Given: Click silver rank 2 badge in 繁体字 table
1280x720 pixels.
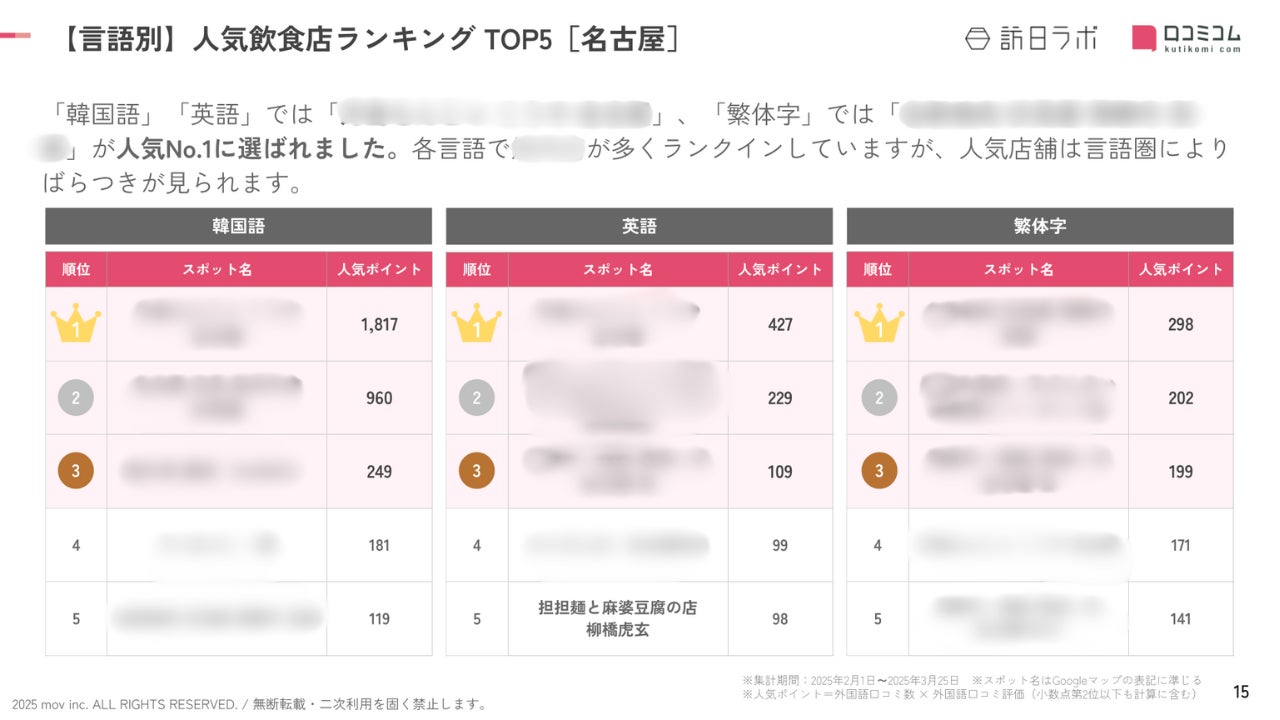Looking at the screenshot, I should [878, 398].
